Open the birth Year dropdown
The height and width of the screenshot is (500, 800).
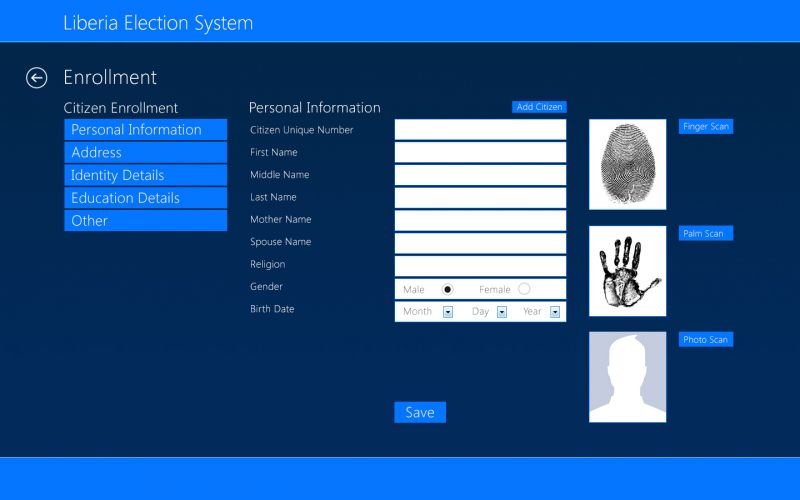click(x=555, y=312)
